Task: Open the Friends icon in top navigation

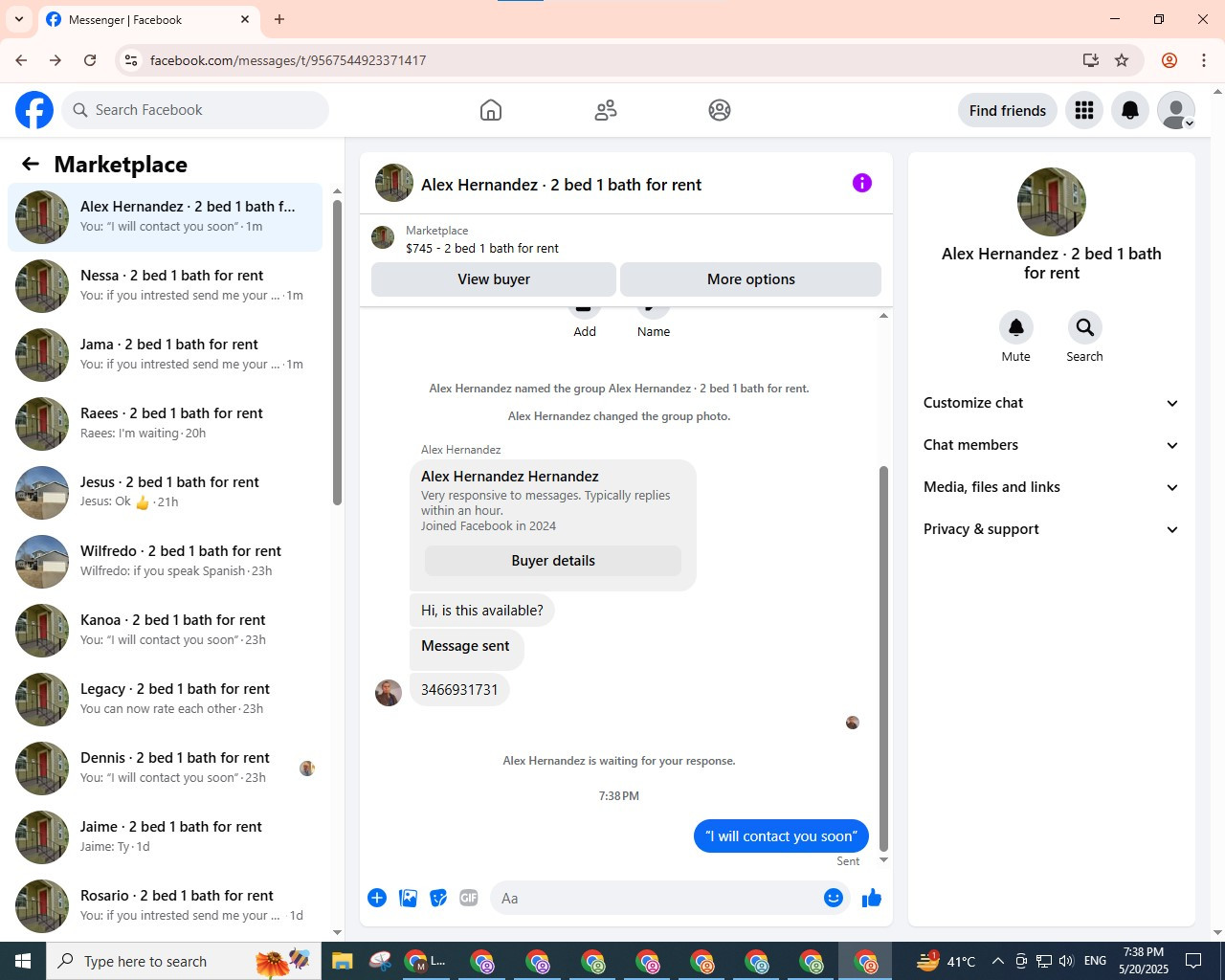Action: tap(606, 110)
